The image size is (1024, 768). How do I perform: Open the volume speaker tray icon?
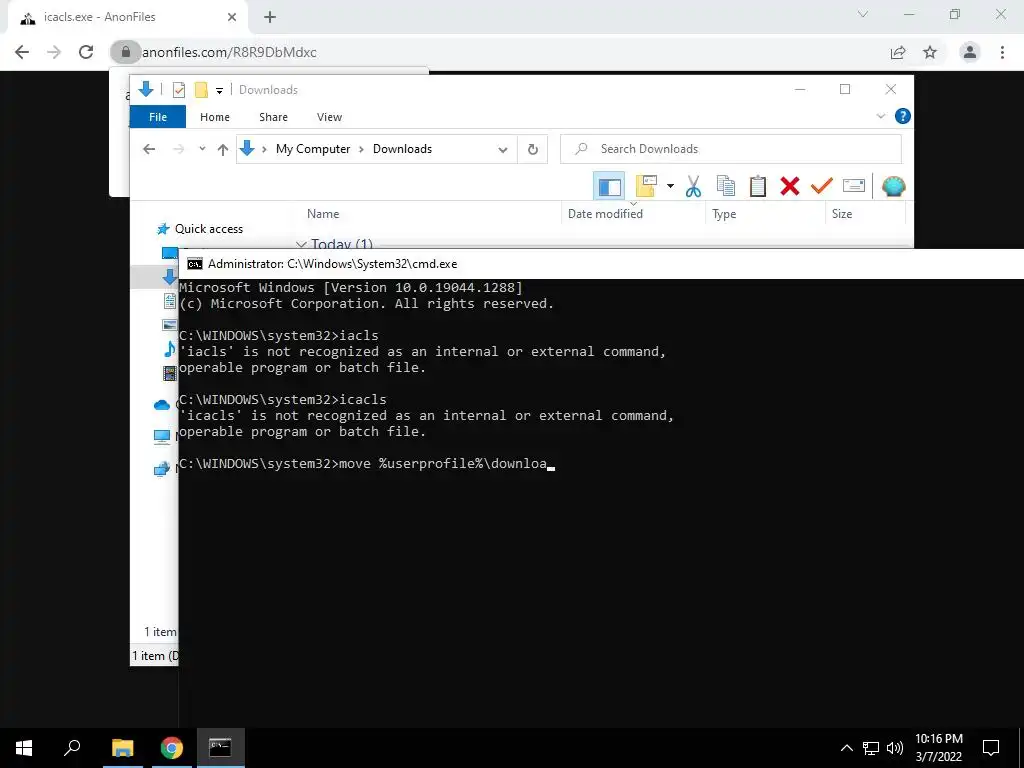895,748
